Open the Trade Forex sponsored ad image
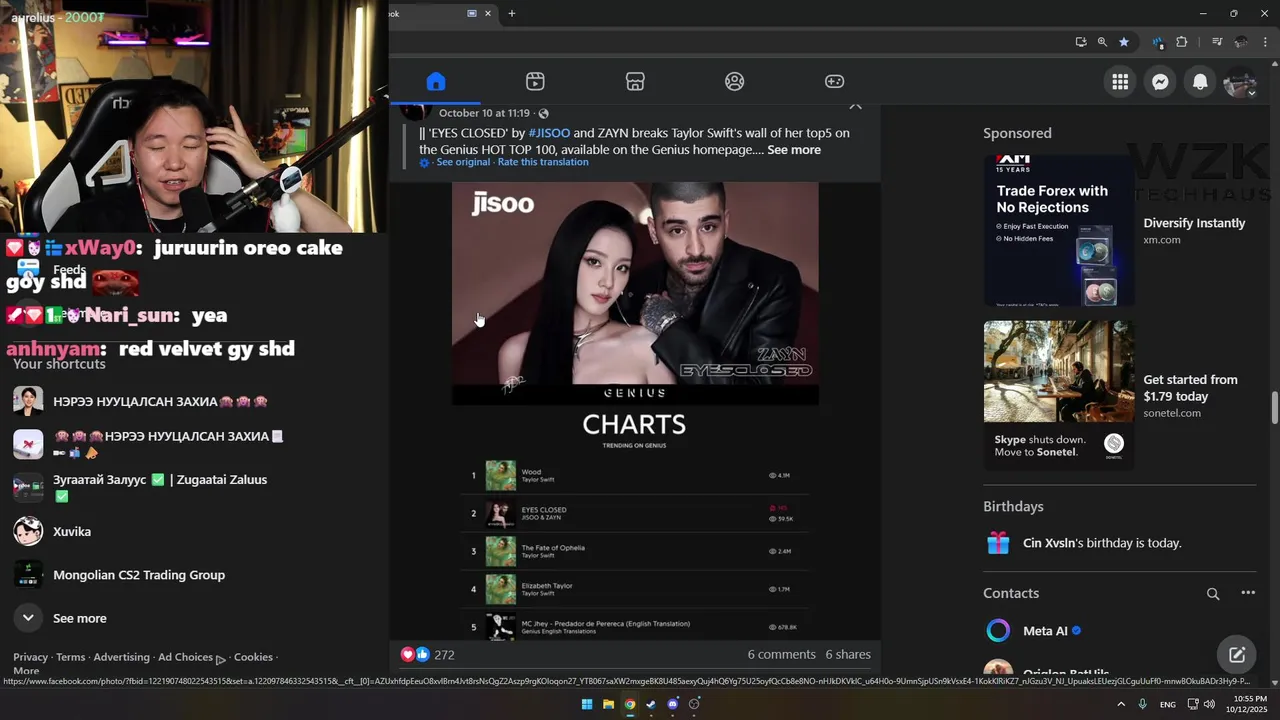The height and width of the screenshot is (720, 1280). coord(1059,231)
